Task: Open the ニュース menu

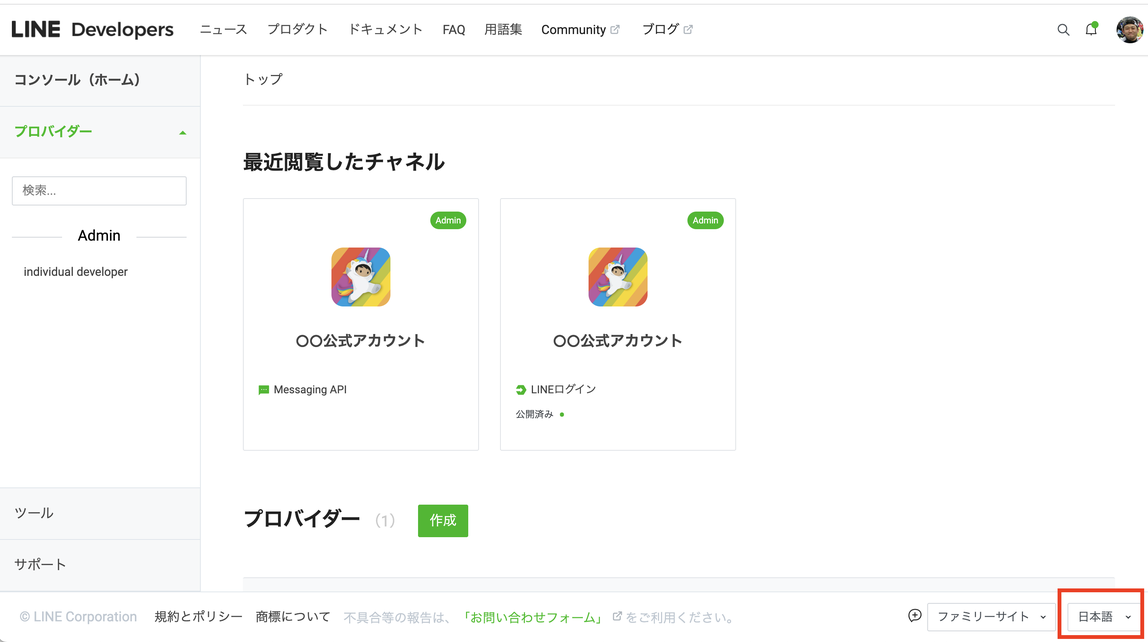Action: (x=223, y=30)
